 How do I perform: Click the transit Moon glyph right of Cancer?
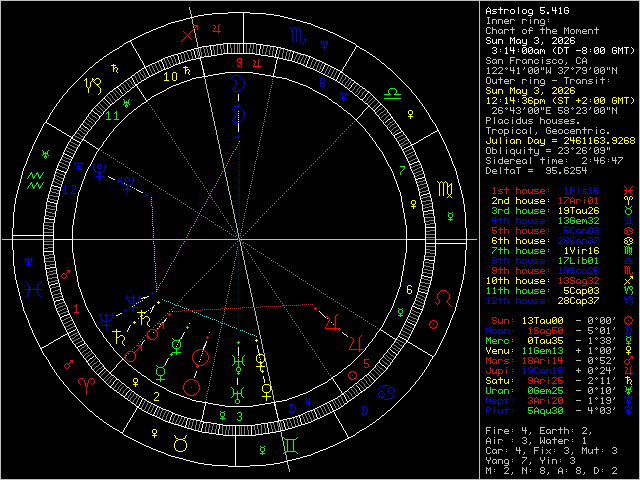[x=364, y=410]
